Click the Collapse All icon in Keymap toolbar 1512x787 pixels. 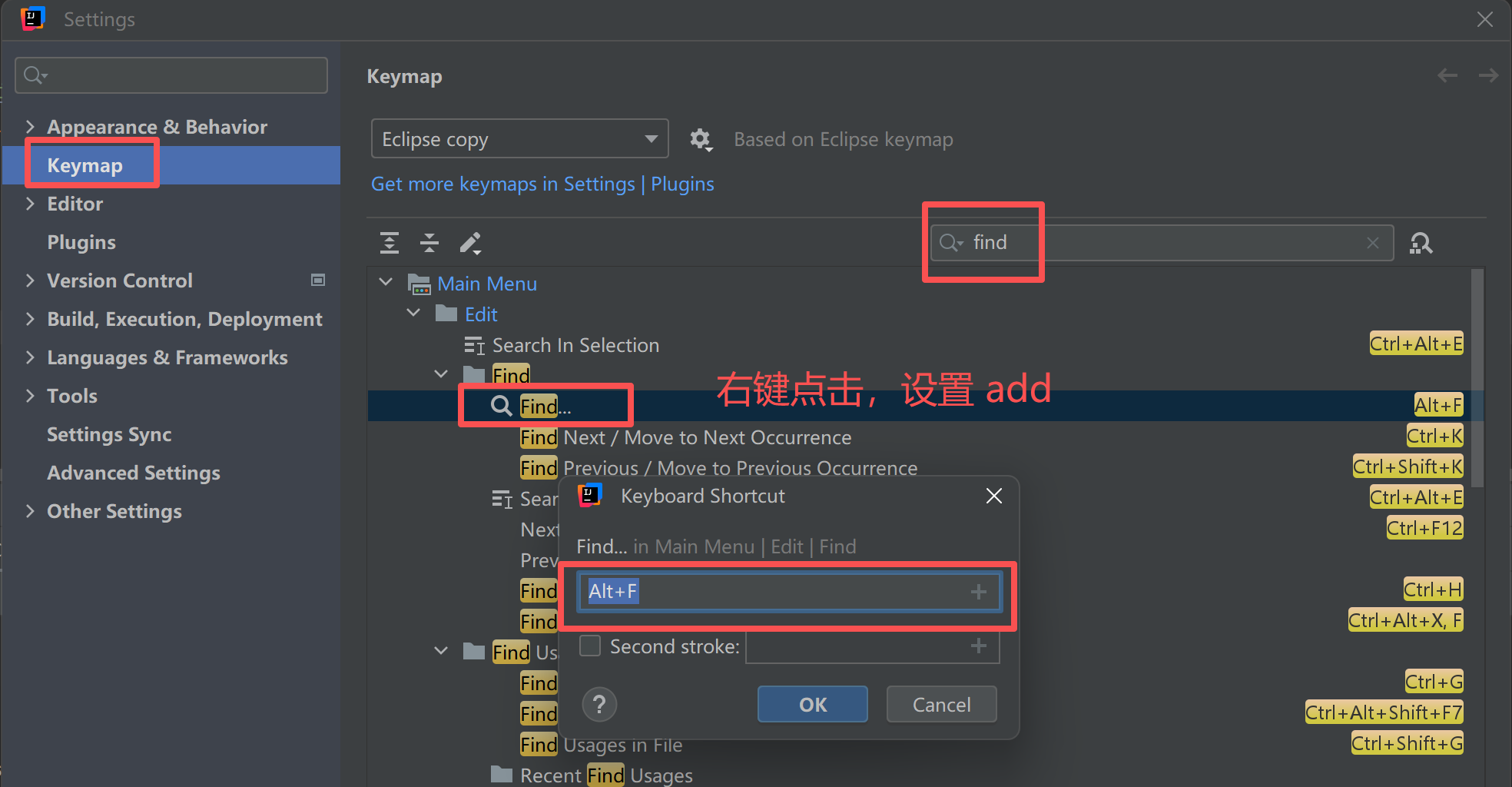coord(429,243)
